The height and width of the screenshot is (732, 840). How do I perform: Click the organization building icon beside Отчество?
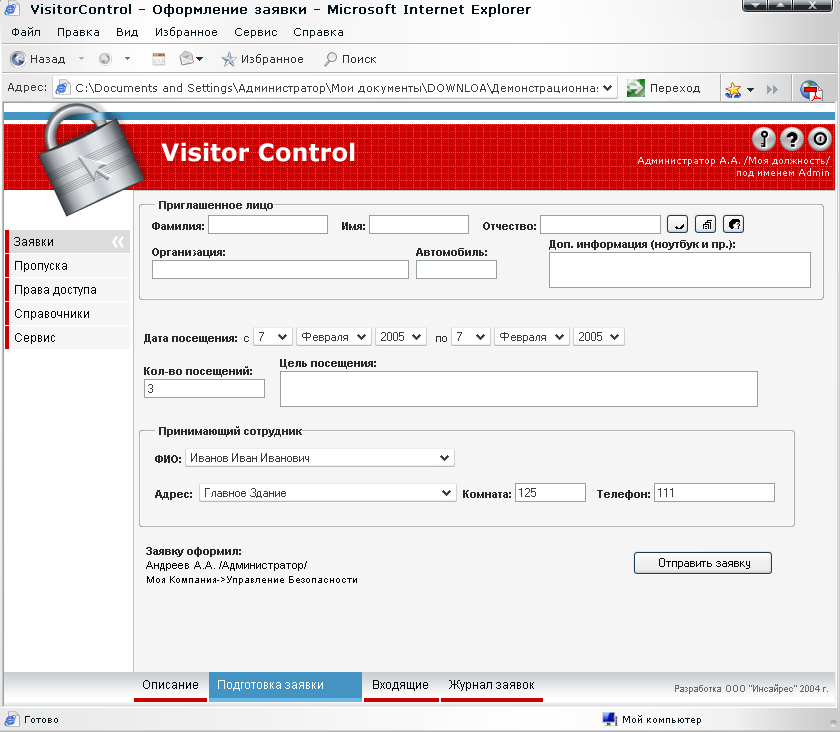pyautogui.click(x=706, y=225)
